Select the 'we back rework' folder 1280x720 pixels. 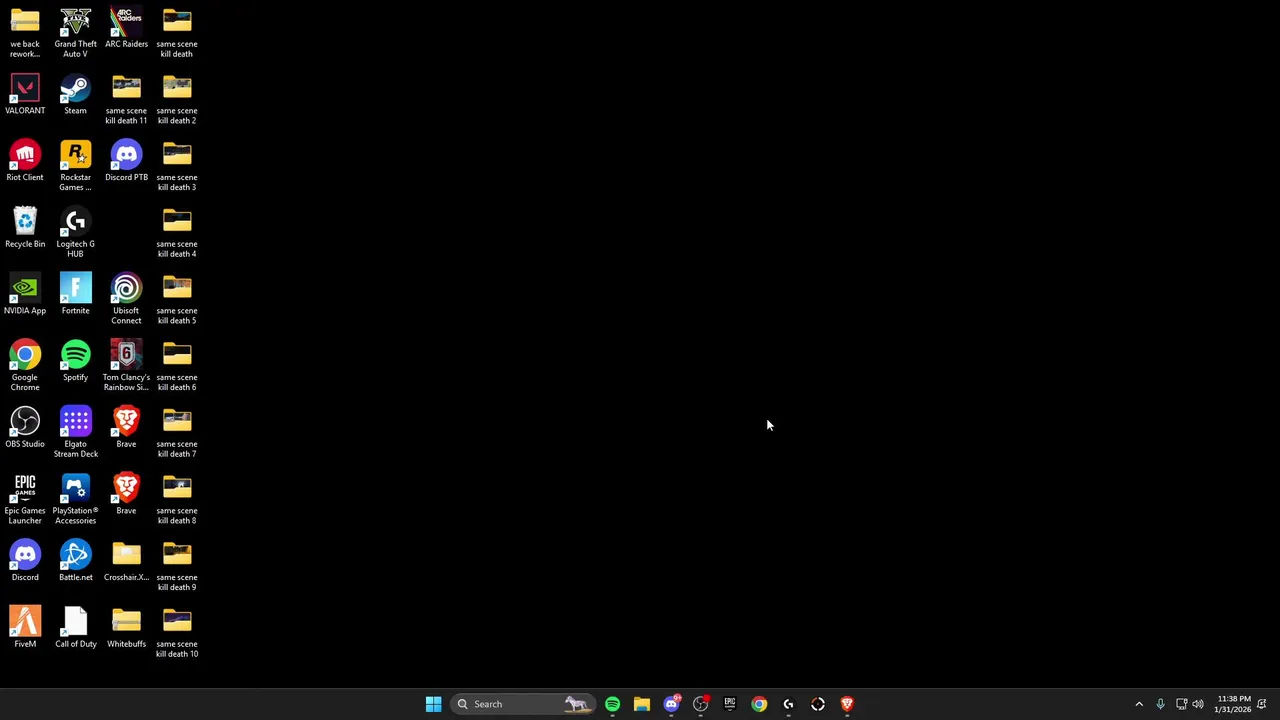click(x=25, y=33)
